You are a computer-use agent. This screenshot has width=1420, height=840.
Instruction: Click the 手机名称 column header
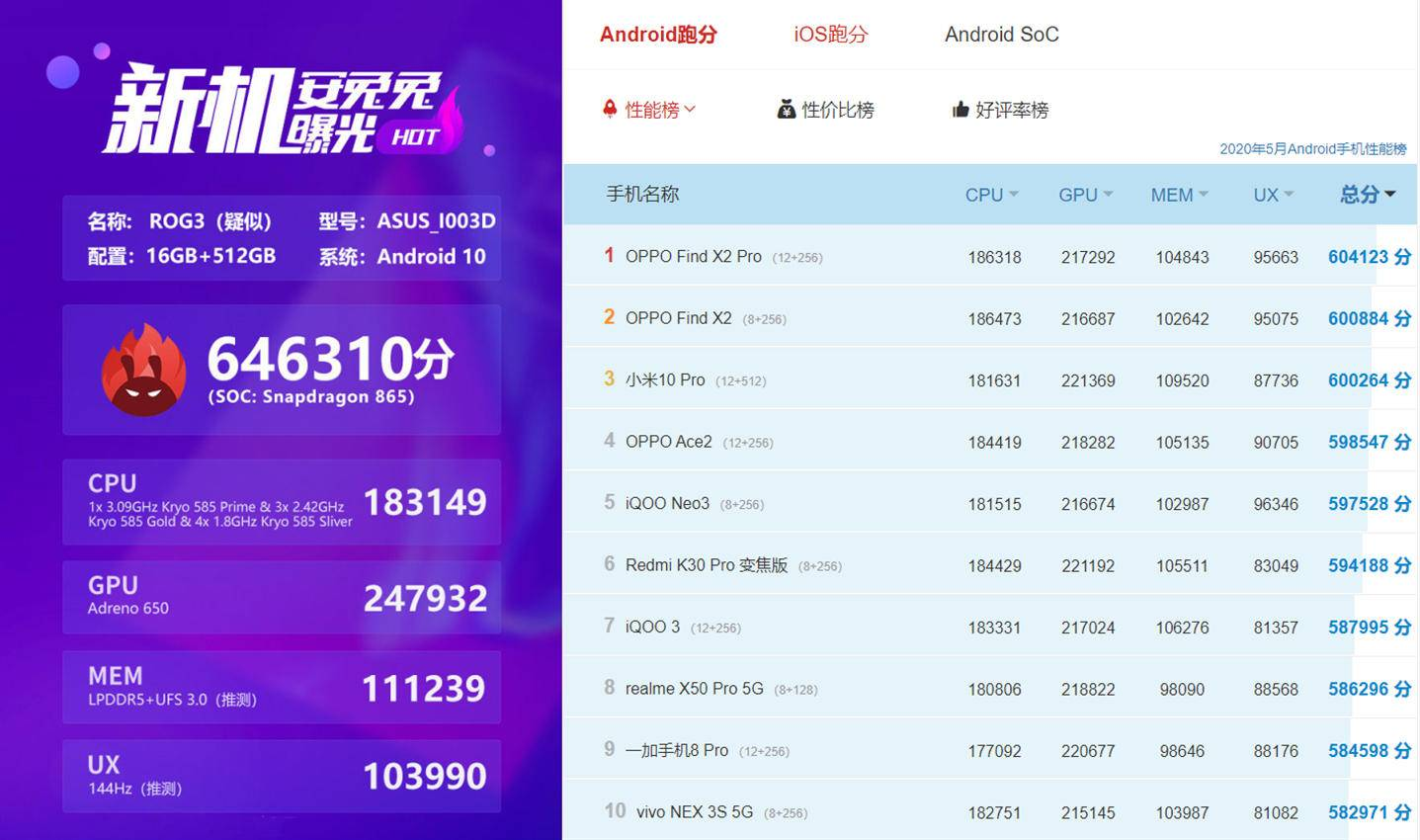pyautogui.click(x=642, y=195)
